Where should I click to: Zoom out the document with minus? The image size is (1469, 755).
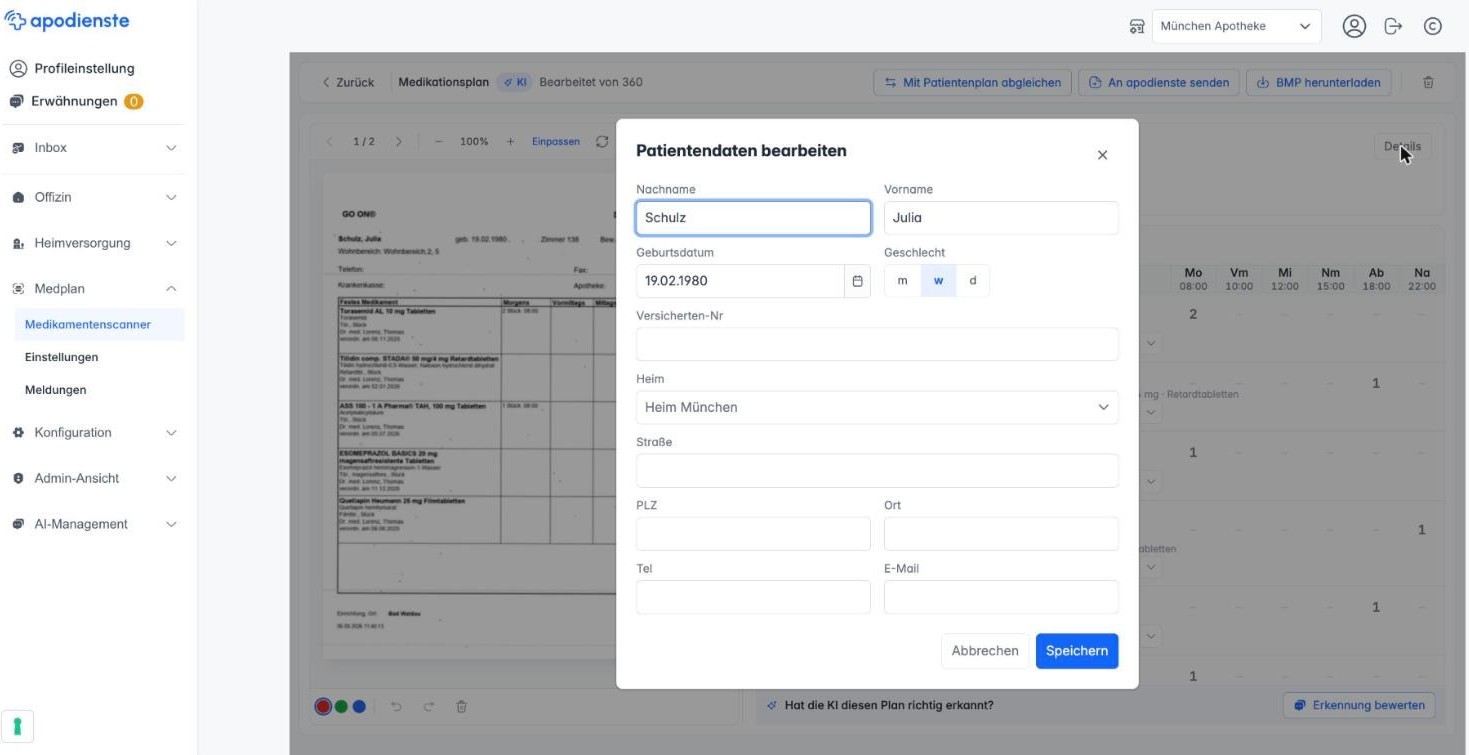[439, 142]
